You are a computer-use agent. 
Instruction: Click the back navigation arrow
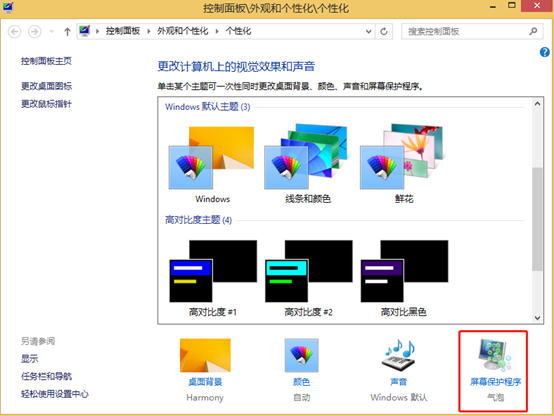click(x=14, y=32)
